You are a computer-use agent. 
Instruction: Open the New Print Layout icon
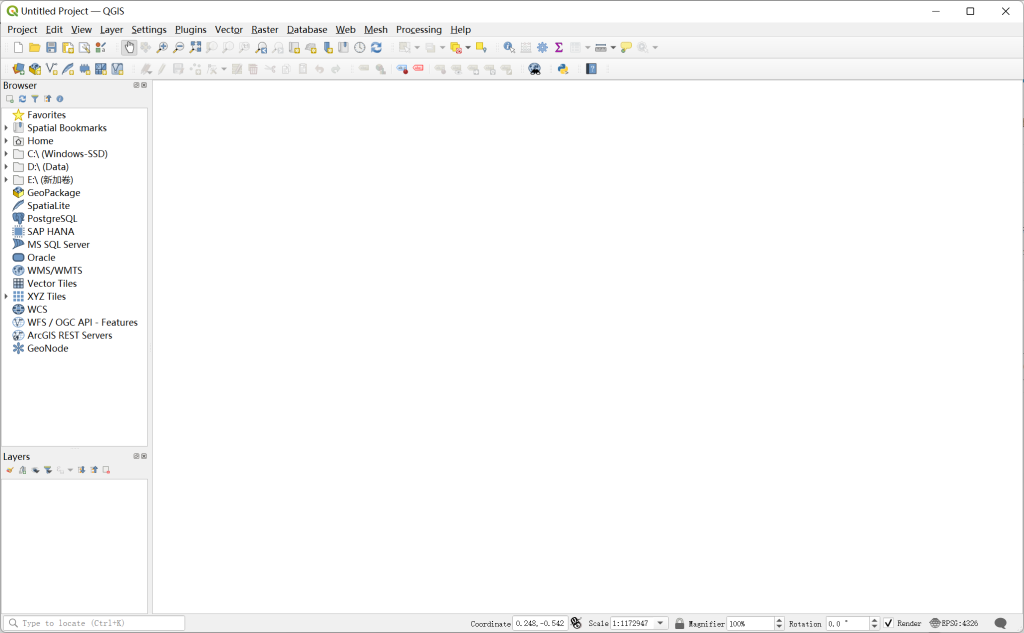point(68,48)
